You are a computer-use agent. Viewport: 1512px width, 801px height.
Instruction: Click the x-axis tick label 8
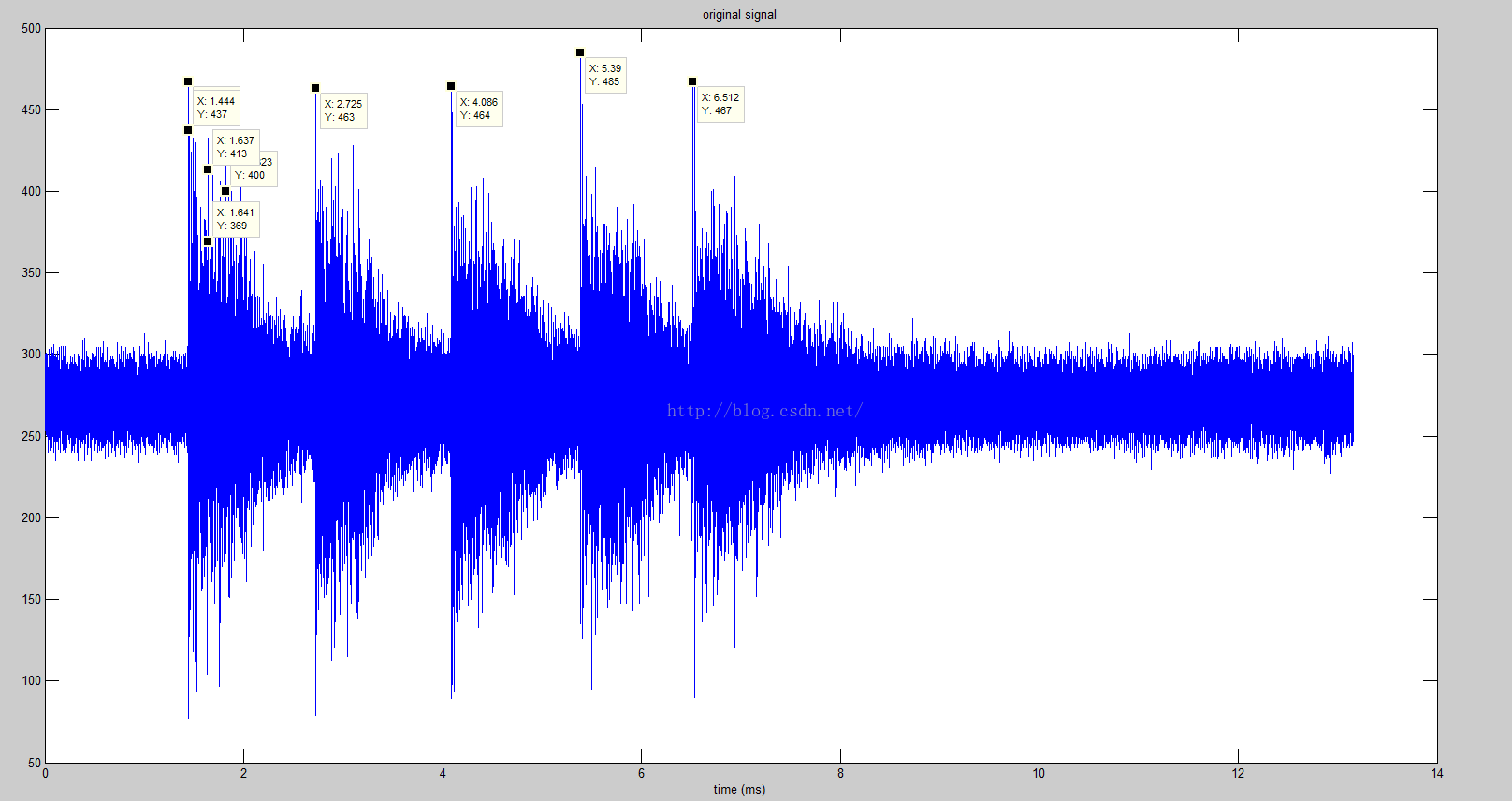coord(840,773)
